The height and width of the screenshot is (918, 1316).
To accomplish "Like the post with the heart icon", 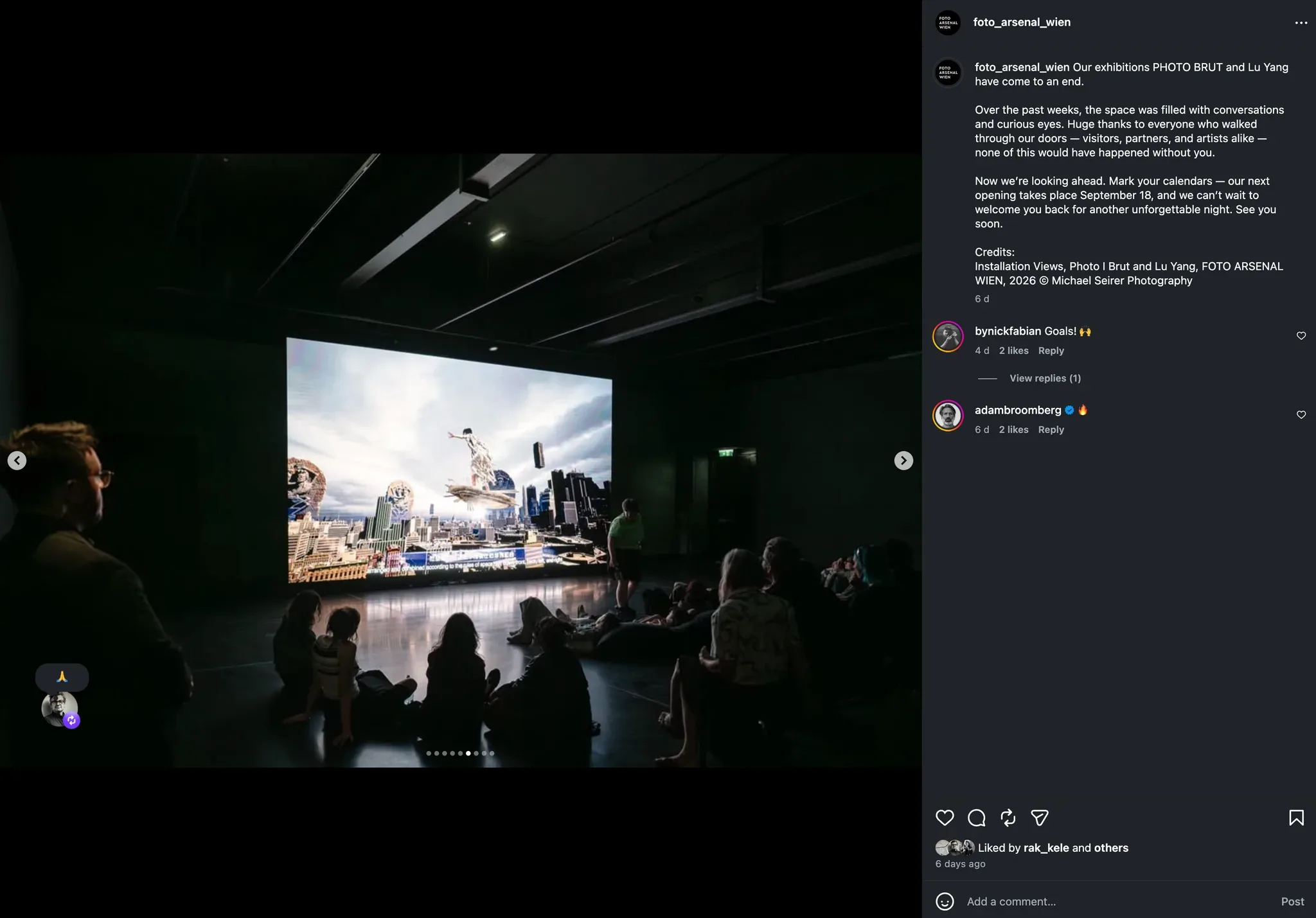I will pyautogui.click(x=945, y=818).
